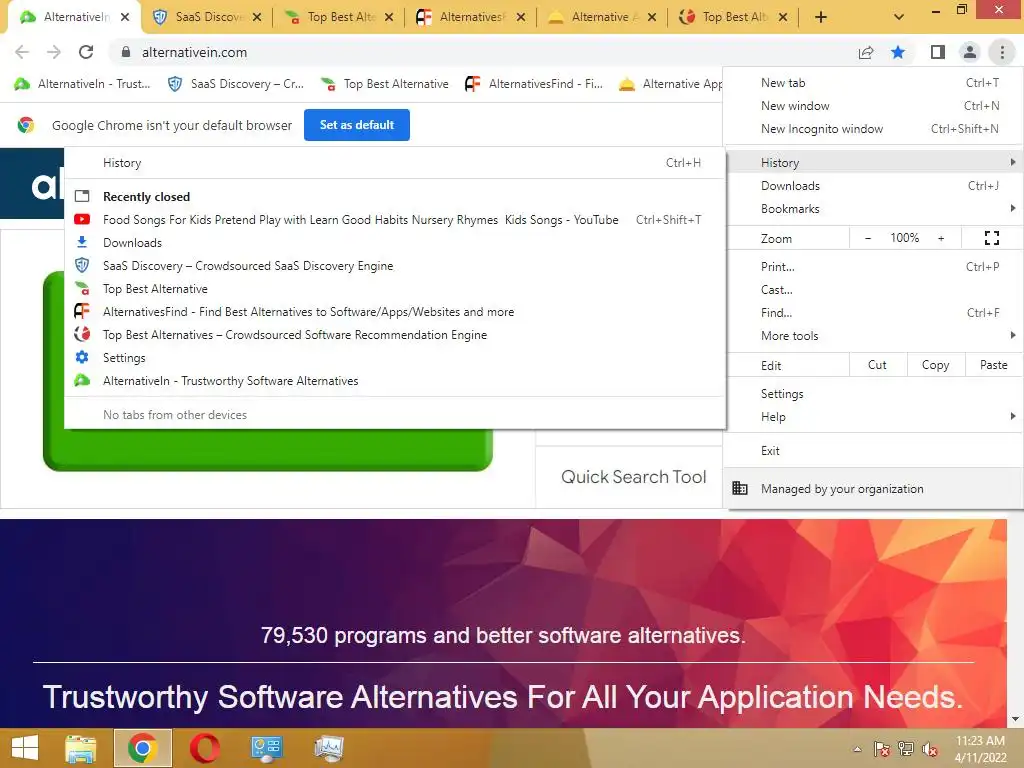Screen dimensions: 1024x768
Task: Click Set as default button
Action: click(357, 125)
